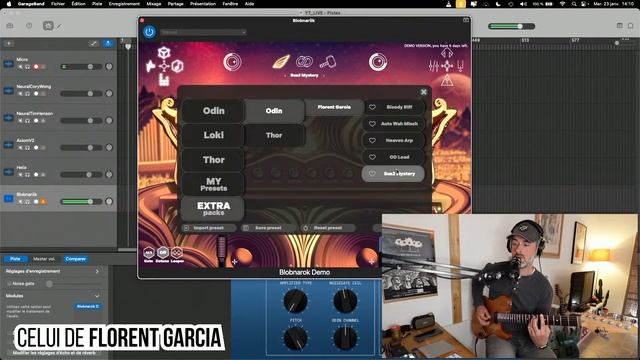Select the hammer amp icon
Screen dimensions: 640x360
327,62
